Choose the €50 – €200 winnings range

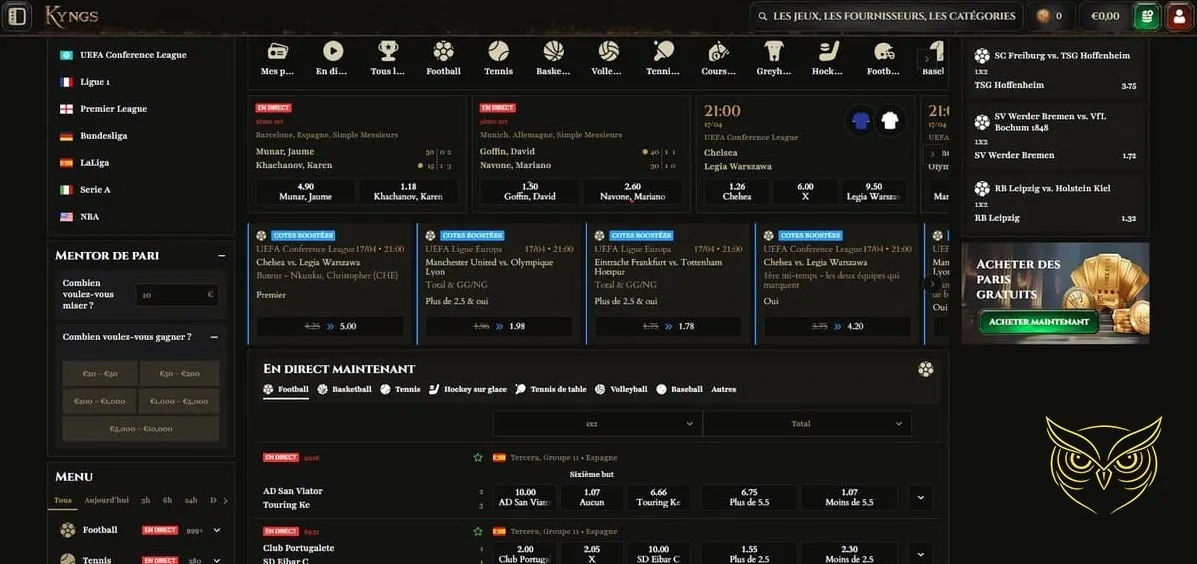coord(179,374)
